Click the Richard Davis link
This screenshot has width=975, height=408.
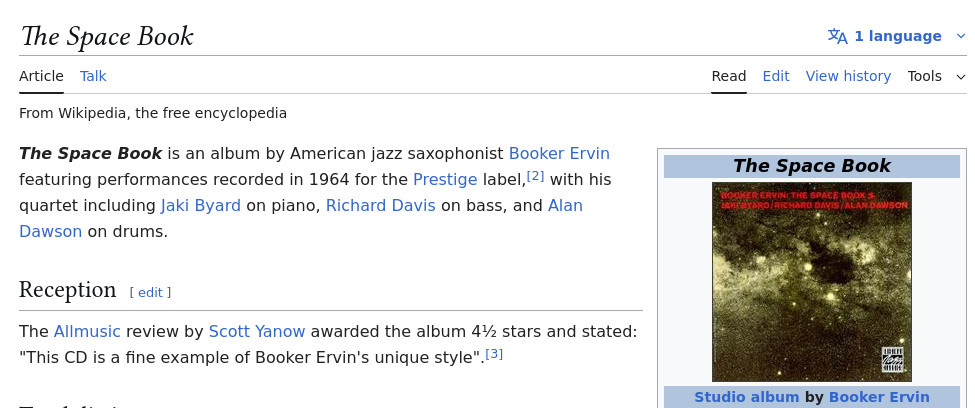click(x=380, y=205)
